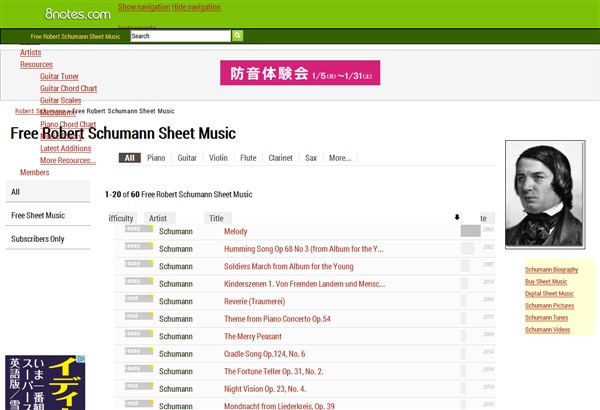This screenshot has width=600, height=410.
Task: Click Schumann artist in Merry Peasant row
Action: (176, 336)
